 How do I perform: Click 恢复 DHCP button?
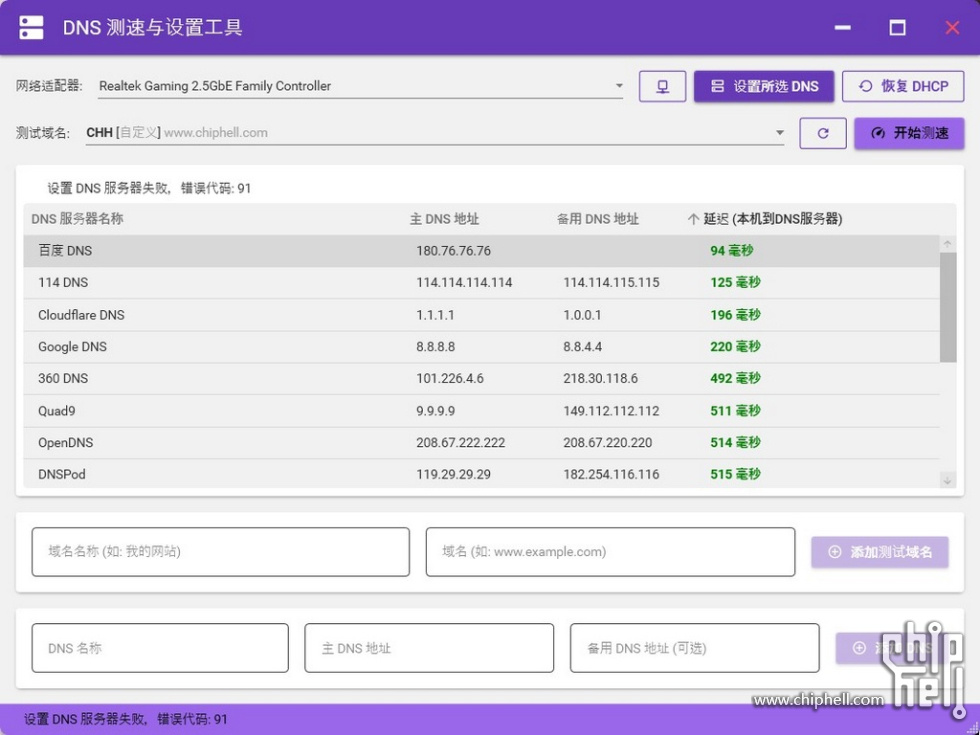(902, 86)
